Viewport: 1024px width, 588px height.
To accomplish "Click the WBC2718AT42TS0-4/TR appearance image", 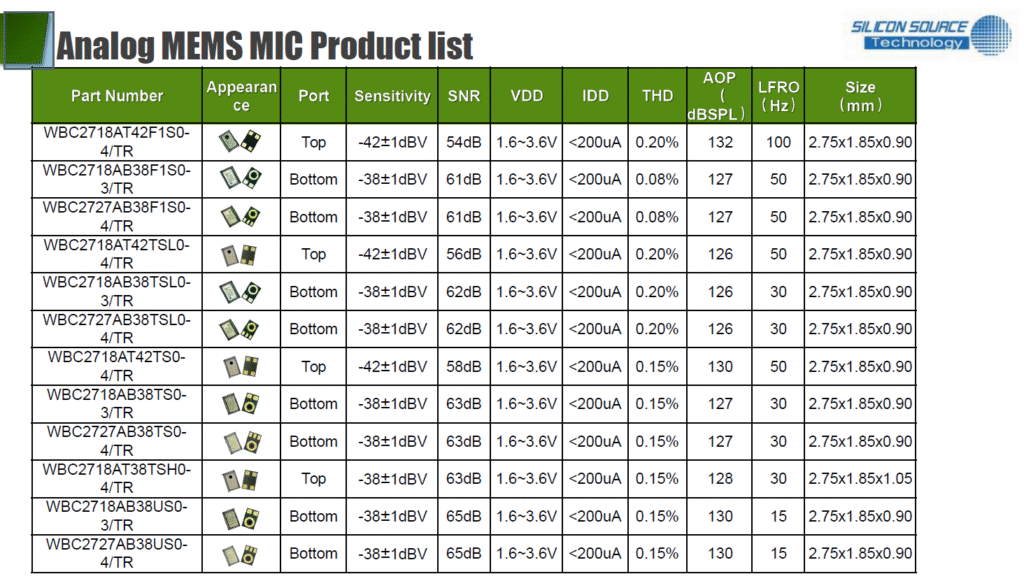I will click(240, 367).
